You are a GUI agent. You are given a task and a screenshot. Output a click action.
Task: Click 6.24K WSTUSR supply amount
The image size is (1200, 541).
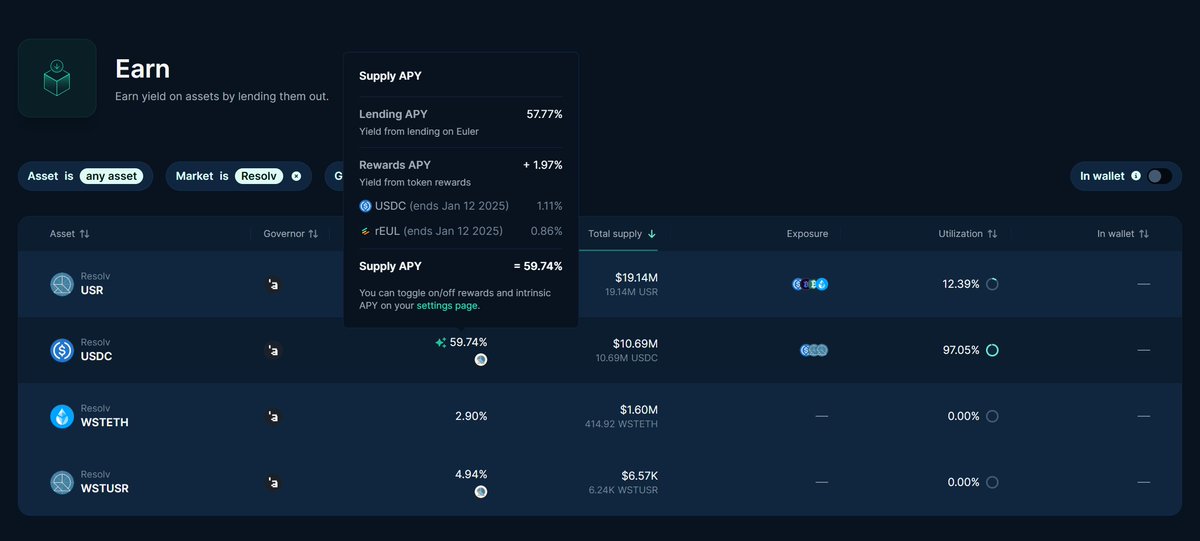[624, 490]
